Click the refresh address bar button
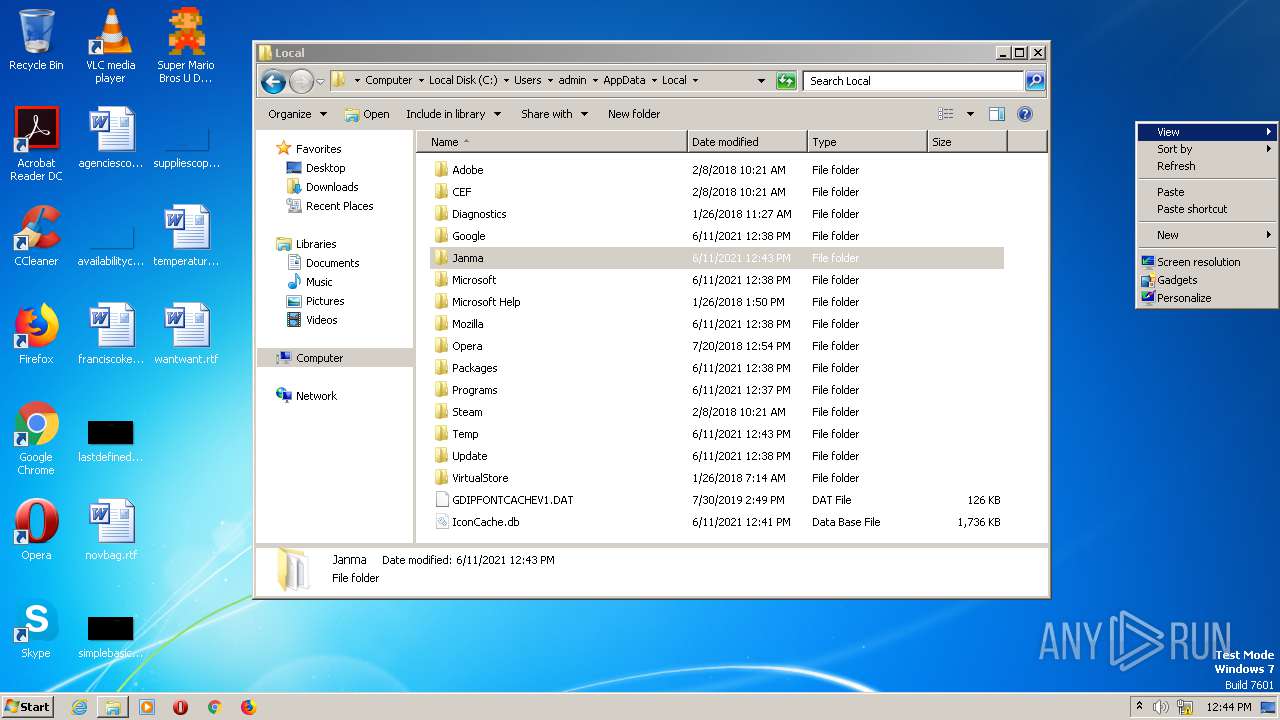Screen dimensions: 1280x720 point(786,81)
